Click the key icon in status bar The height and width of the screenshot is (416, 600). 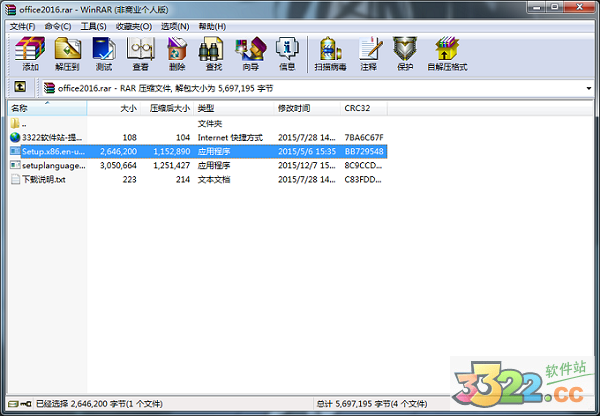(26, 404)
